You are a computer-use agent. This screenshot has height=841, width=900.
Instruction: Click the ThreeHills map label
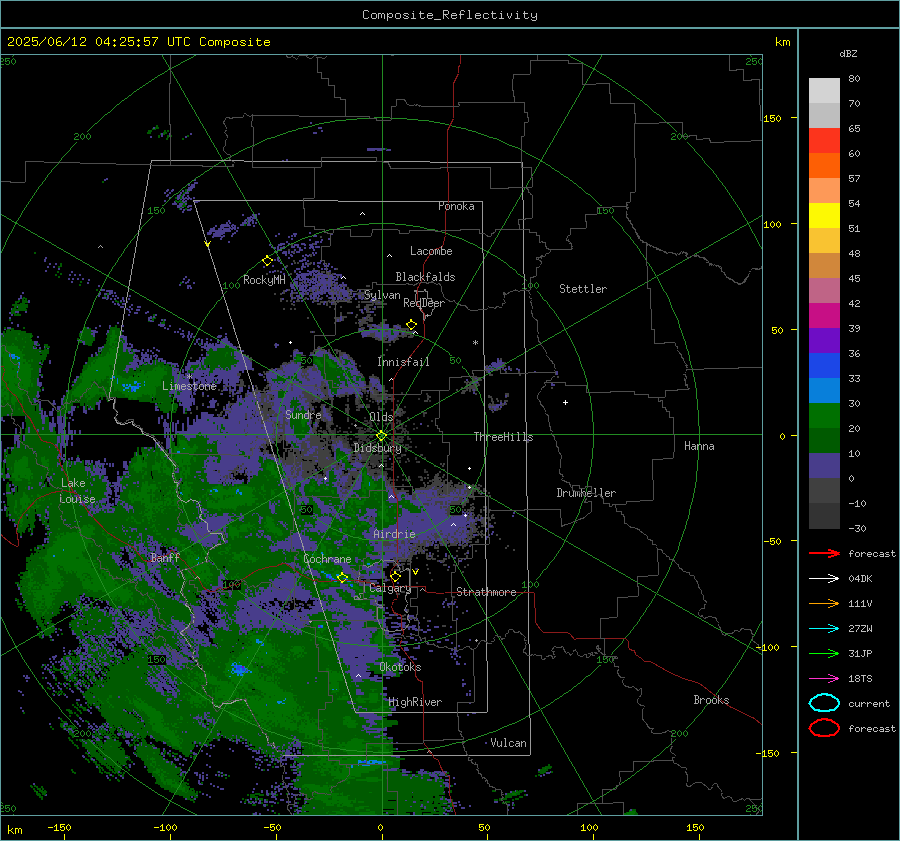(x=503, y=437)
